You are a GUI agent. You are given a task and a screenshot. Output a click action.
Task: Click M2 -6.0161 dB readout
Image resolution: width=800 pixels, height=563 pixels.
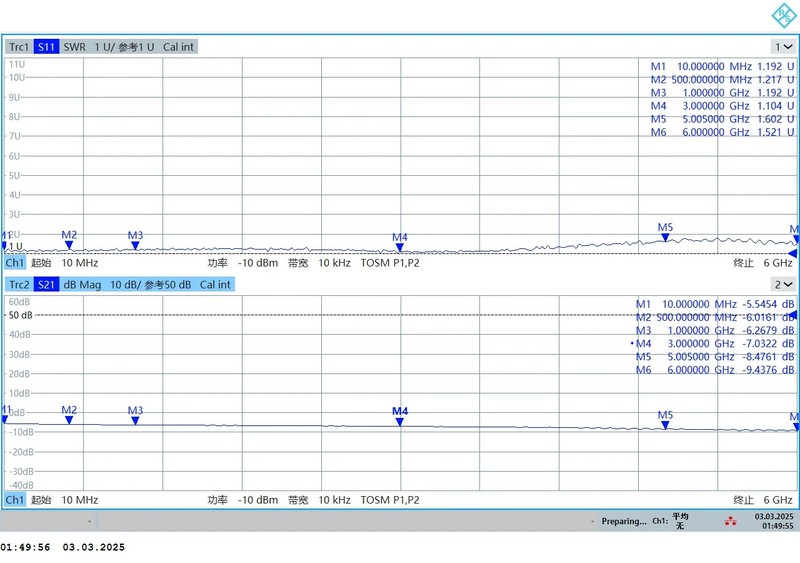tap(715, 317)
